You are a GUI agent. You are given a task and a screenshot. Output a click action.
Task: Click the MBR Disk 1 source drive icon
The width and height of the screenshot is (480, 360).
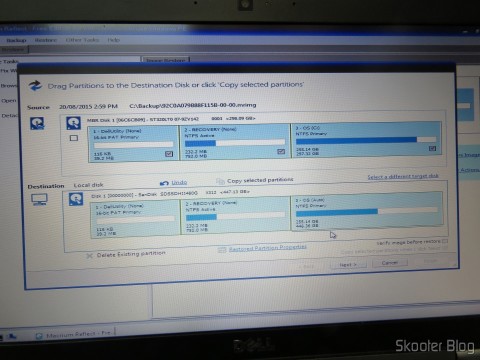(x=73, y=123)
